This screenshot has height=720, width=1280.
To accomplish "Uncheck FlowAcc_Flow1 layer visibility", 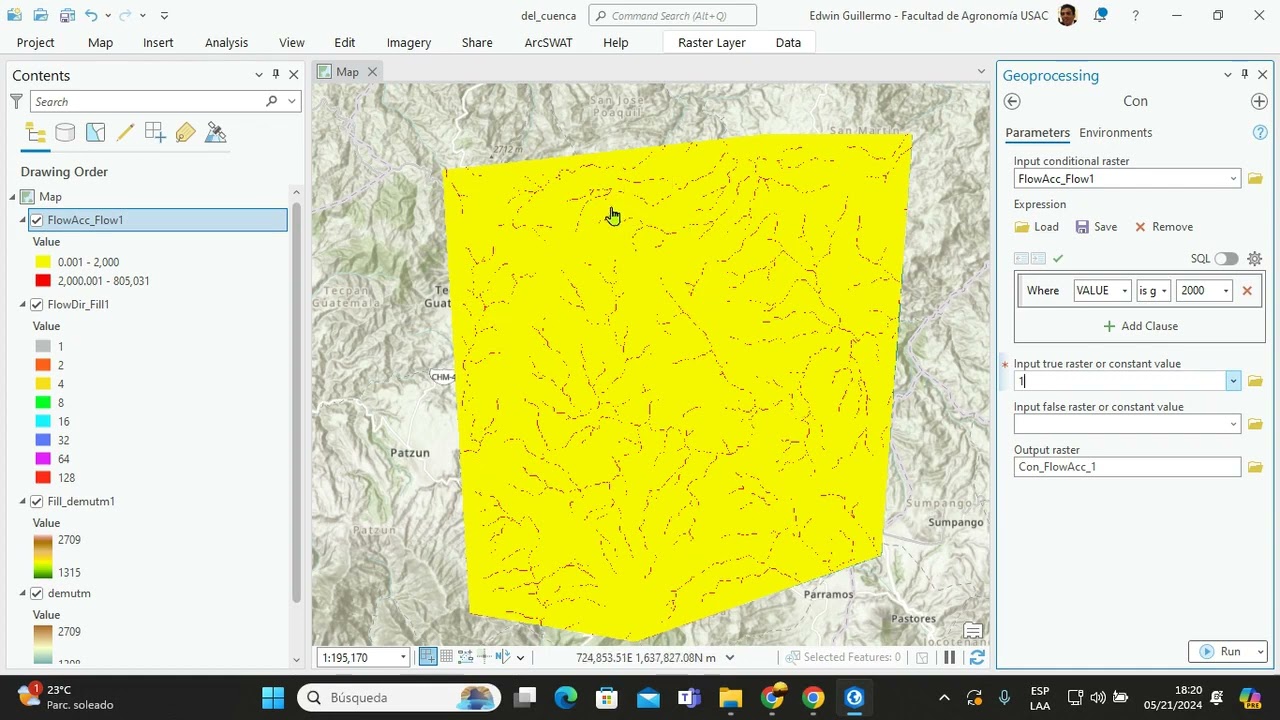I will coord(37,220).
